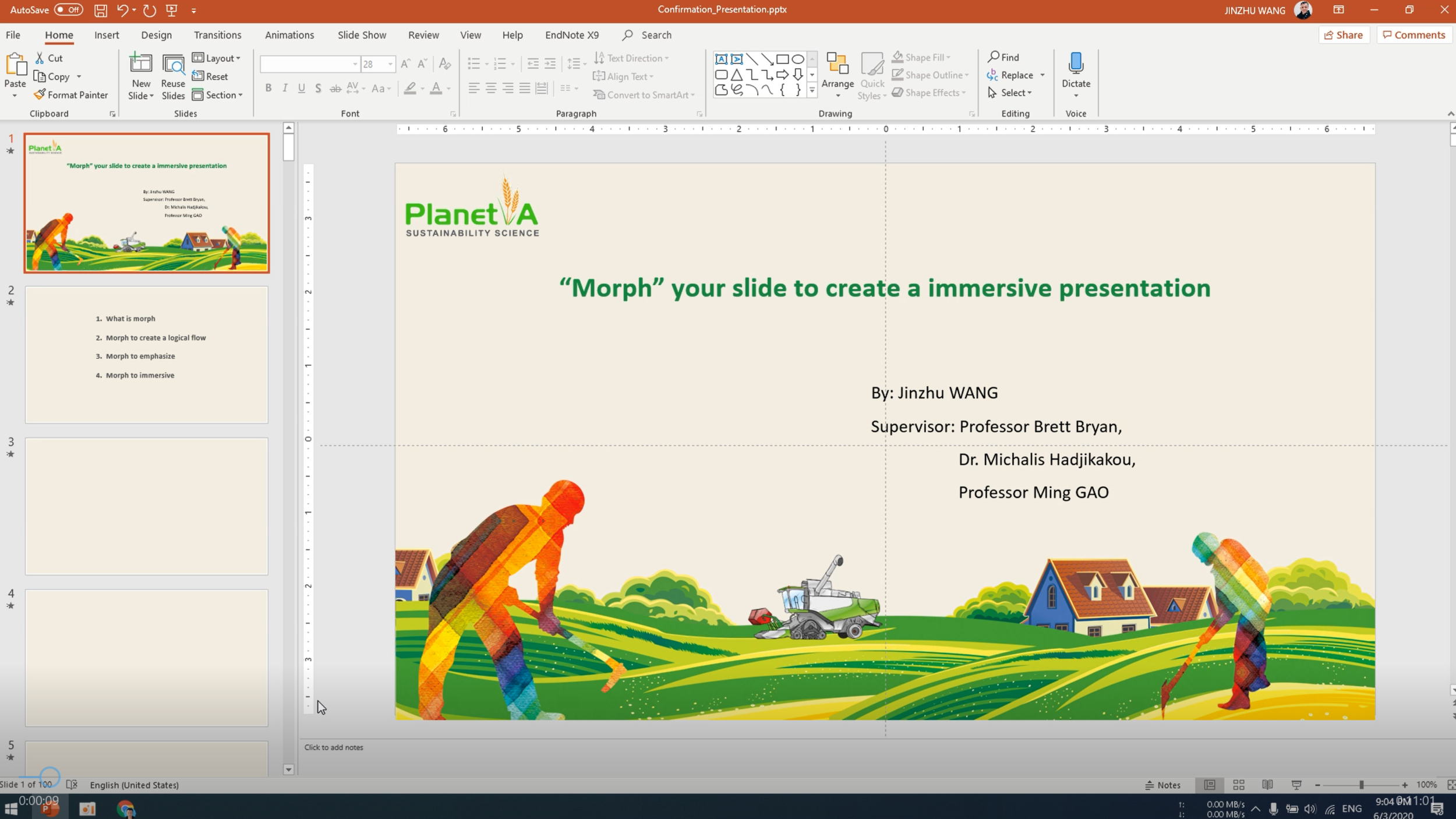Open the Notes pane from status bar
The height and width of the screenshot is (819, 1456).
[x=1162, y=785]
